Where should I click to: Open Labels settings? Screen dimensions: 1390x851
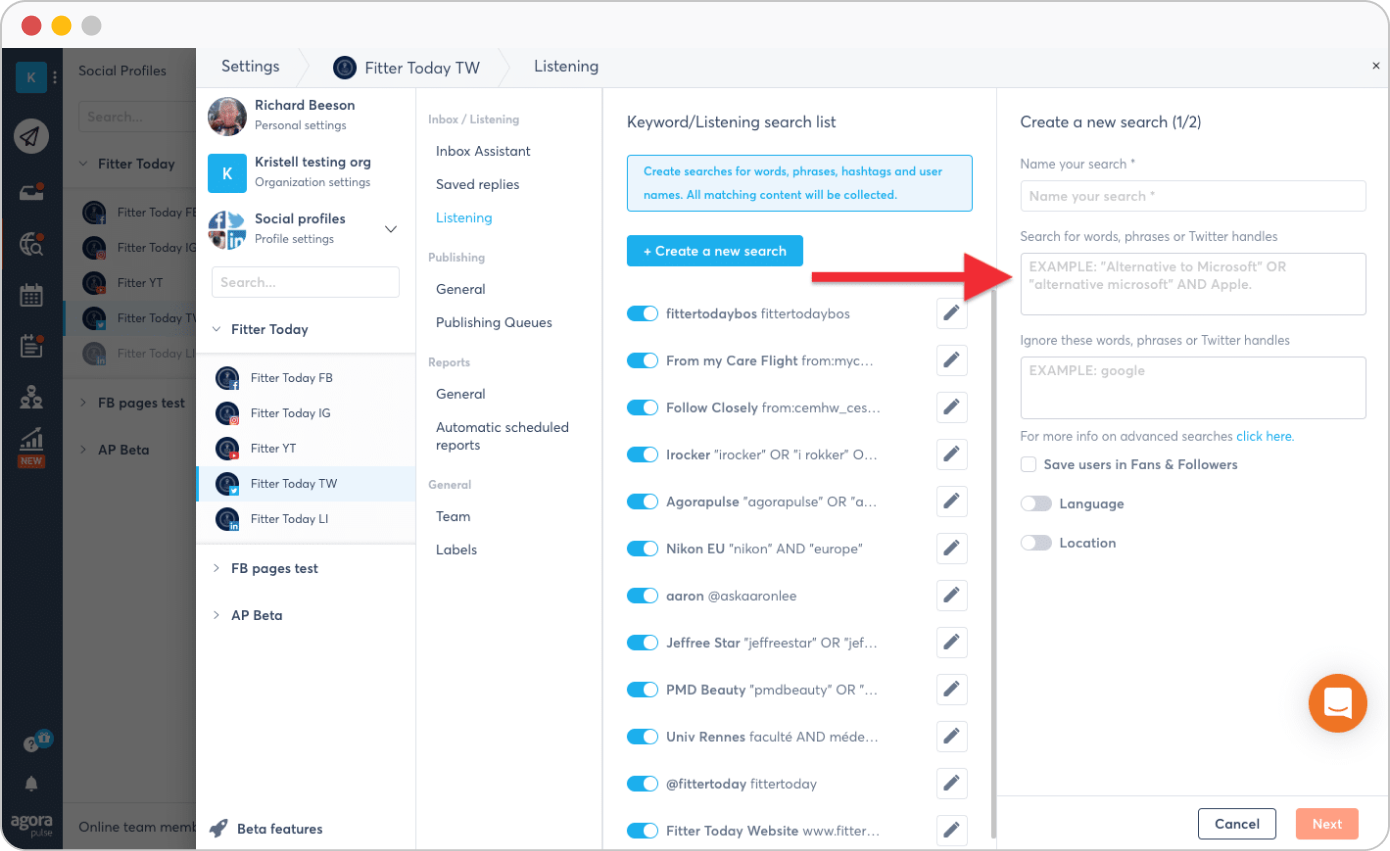[456, 549]
